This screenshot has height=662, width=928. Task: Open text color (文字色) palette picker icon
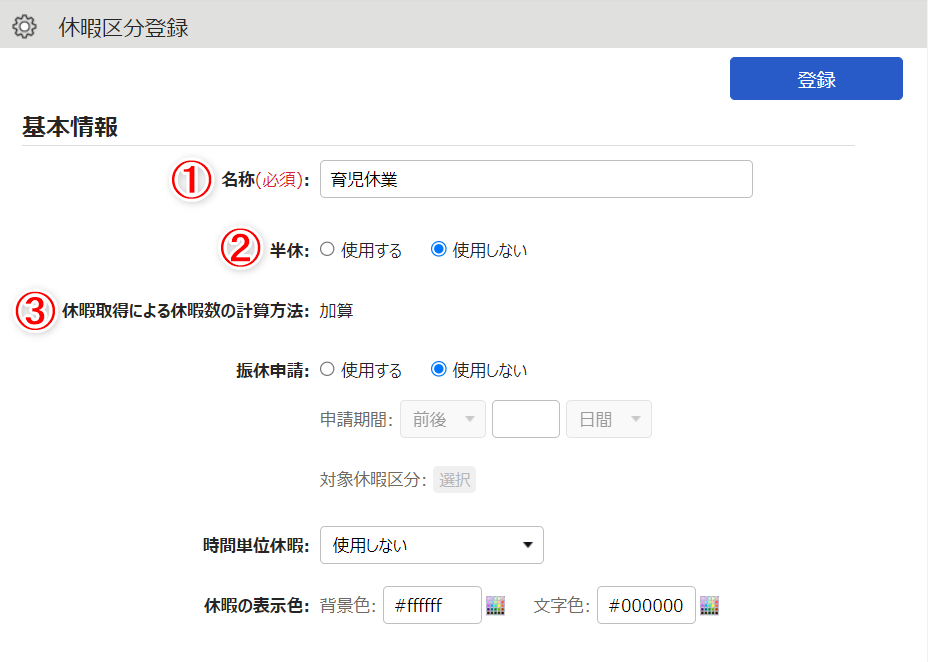click(x=709, y=605)
